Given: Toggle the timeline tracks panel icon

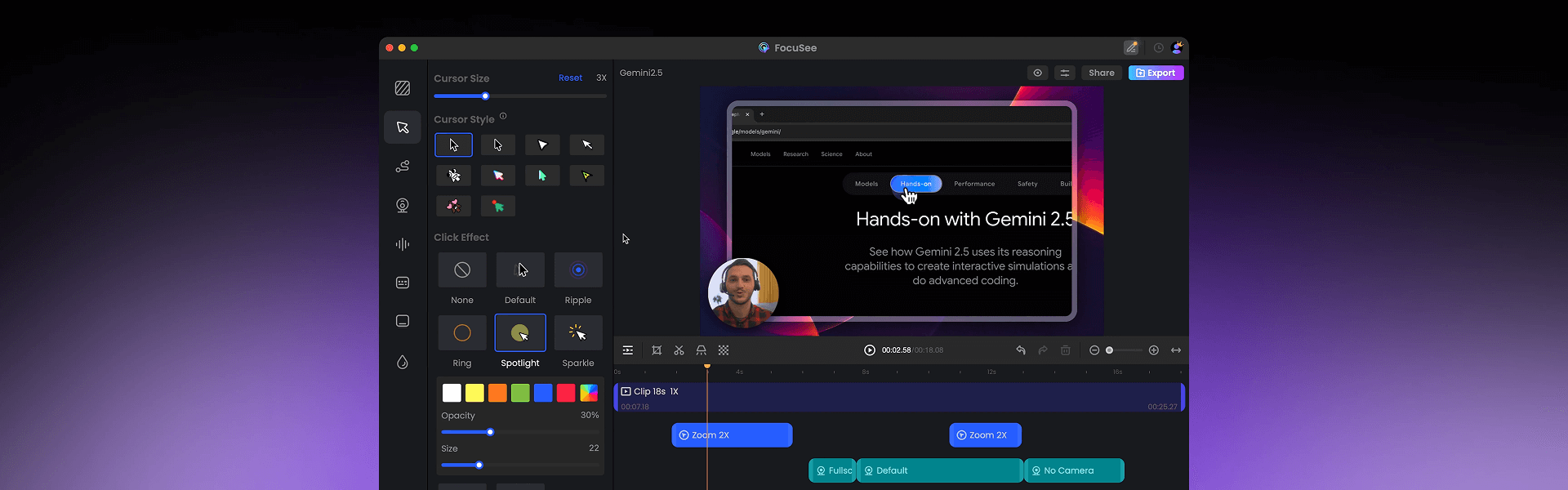Looking at the screenshot, I should (x=628, y=350).
